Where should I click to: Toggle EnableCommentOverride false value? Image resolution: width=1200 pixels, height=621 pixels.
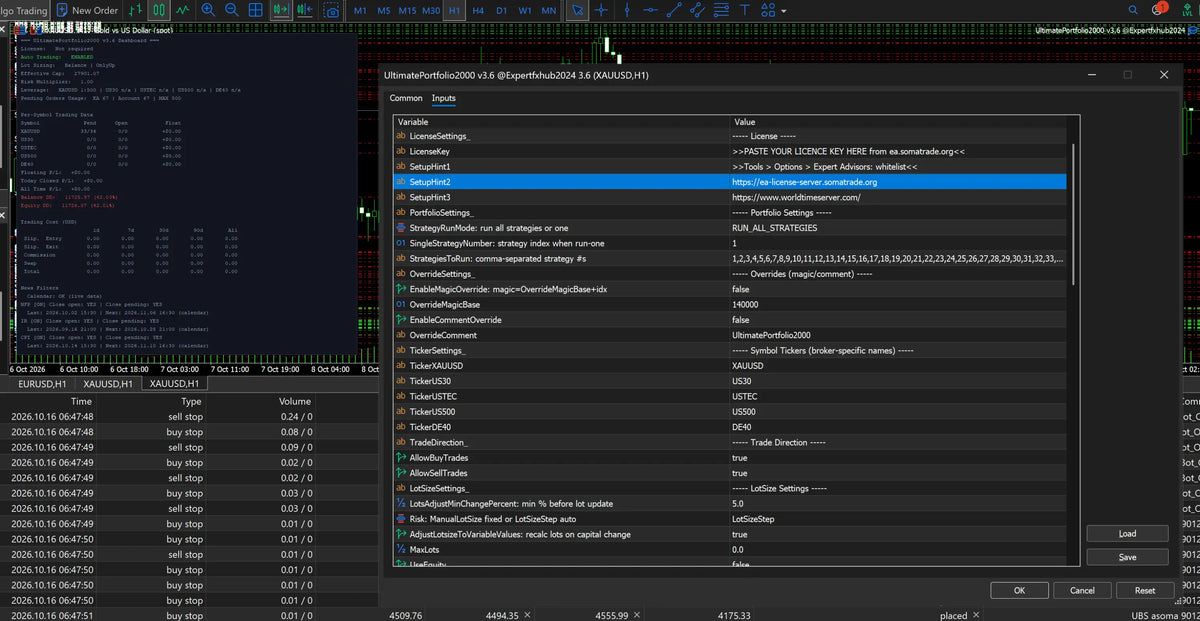898,320
